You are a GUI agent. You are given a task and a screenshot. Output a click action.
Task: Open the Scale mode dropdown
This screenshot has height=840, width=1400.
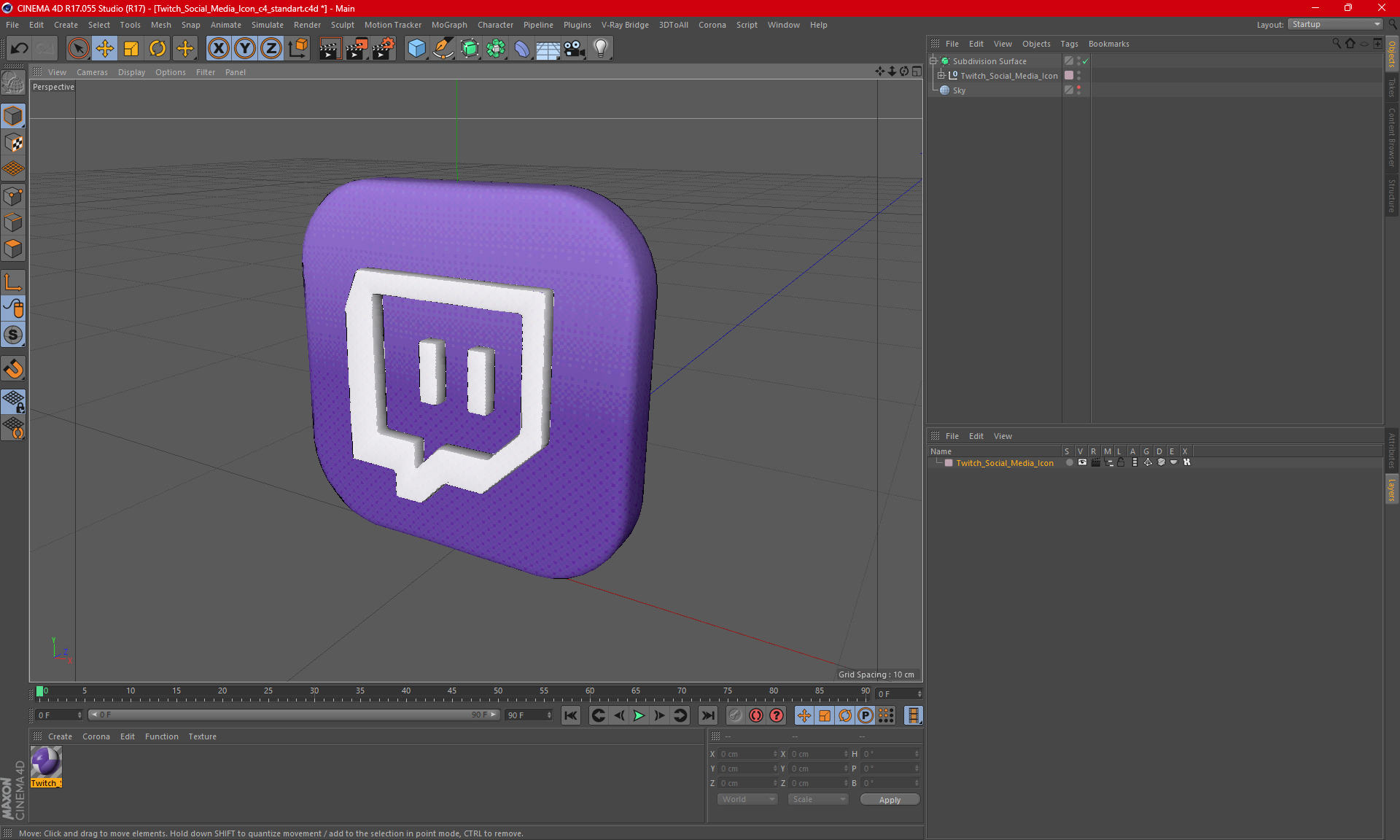(x=818, y=799)
